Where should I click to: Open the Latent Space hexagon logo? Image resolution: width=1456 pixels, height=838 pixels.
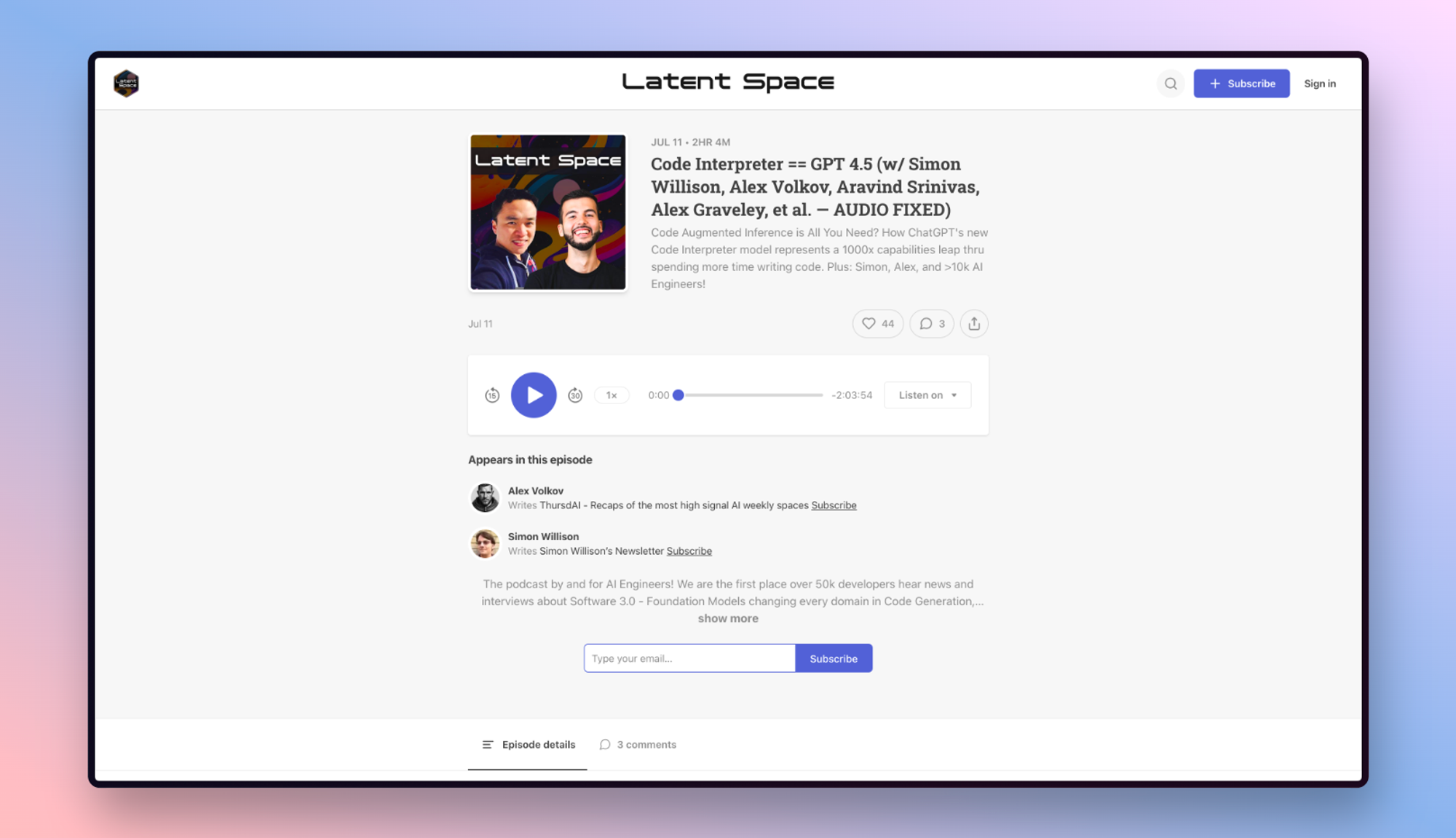click(x=126, y=83)
